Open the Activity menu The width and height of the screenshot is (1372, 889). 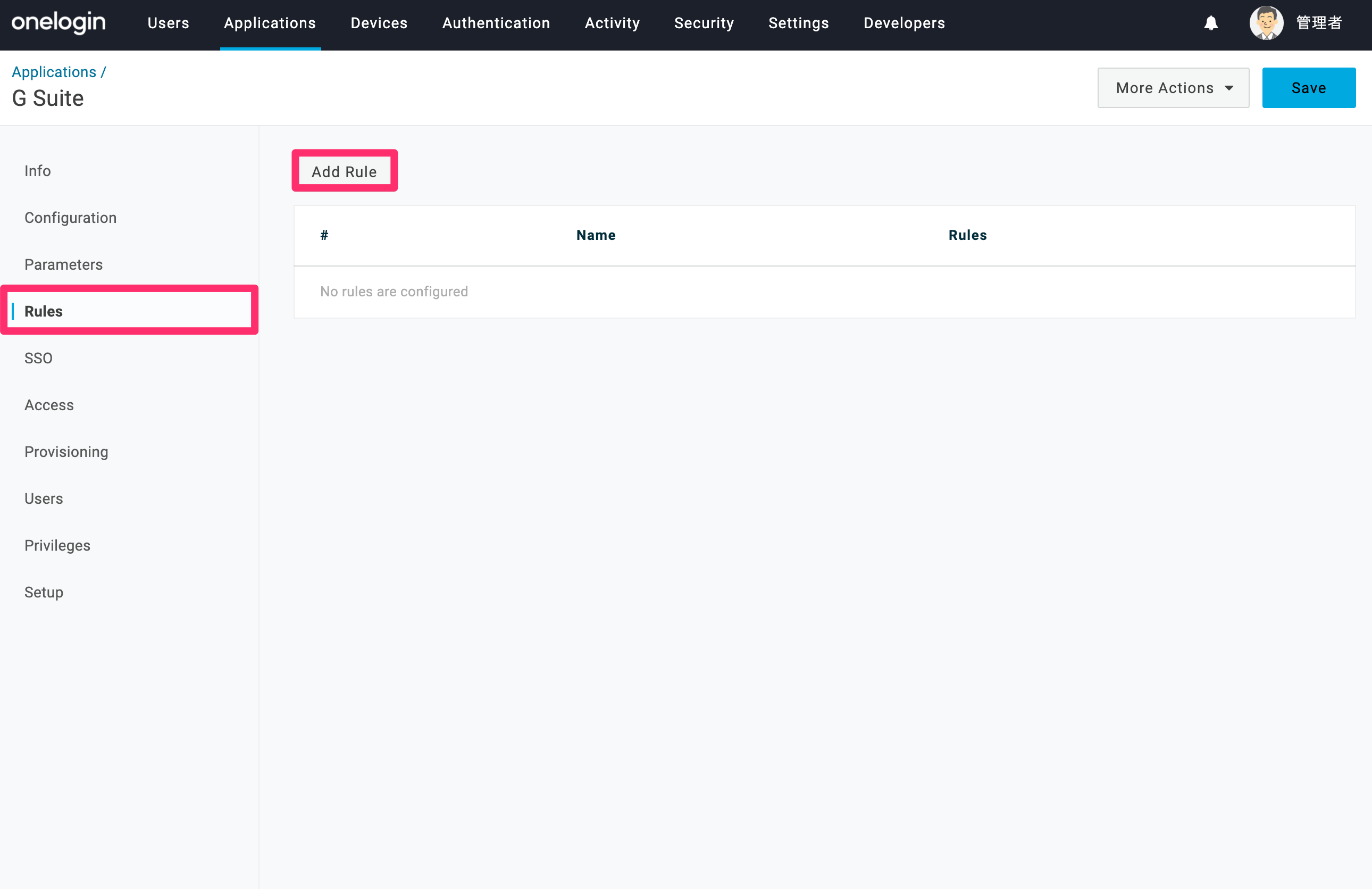(612, 23)
